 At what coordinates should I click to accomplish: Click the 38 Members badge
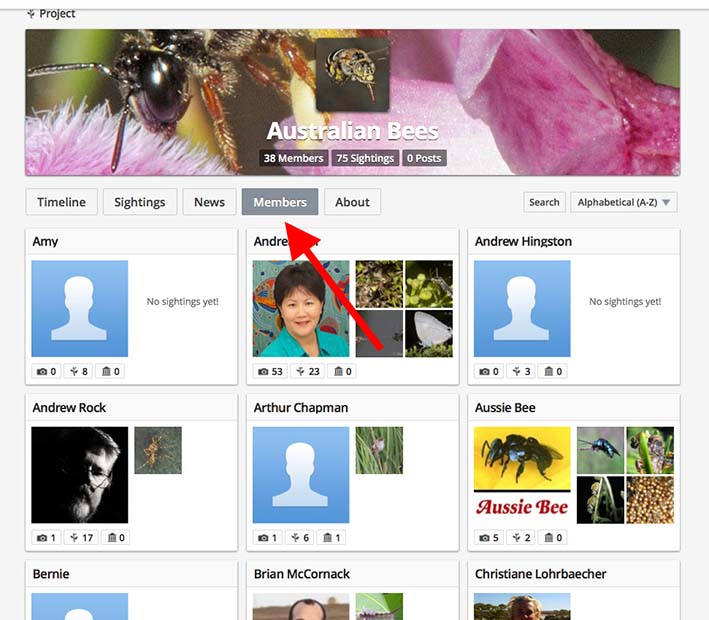[293, 158]
